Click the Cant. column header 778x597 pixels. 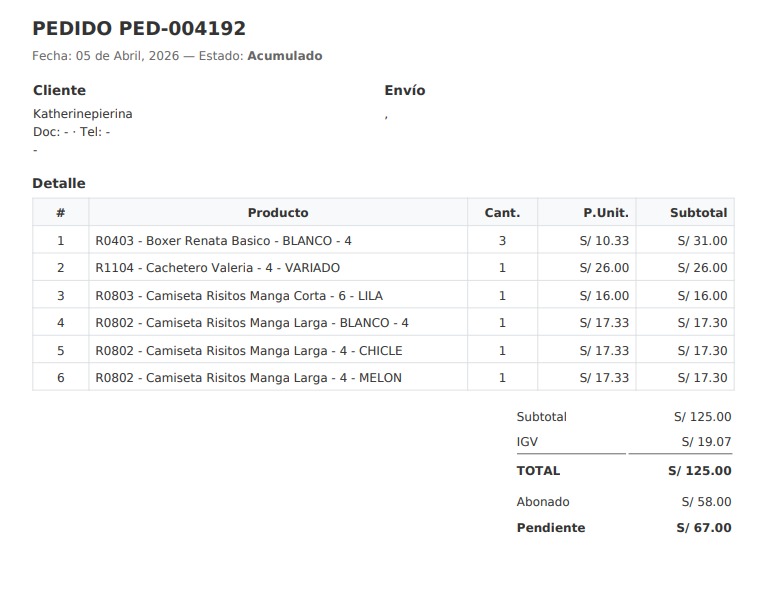(x=502, y=213)
